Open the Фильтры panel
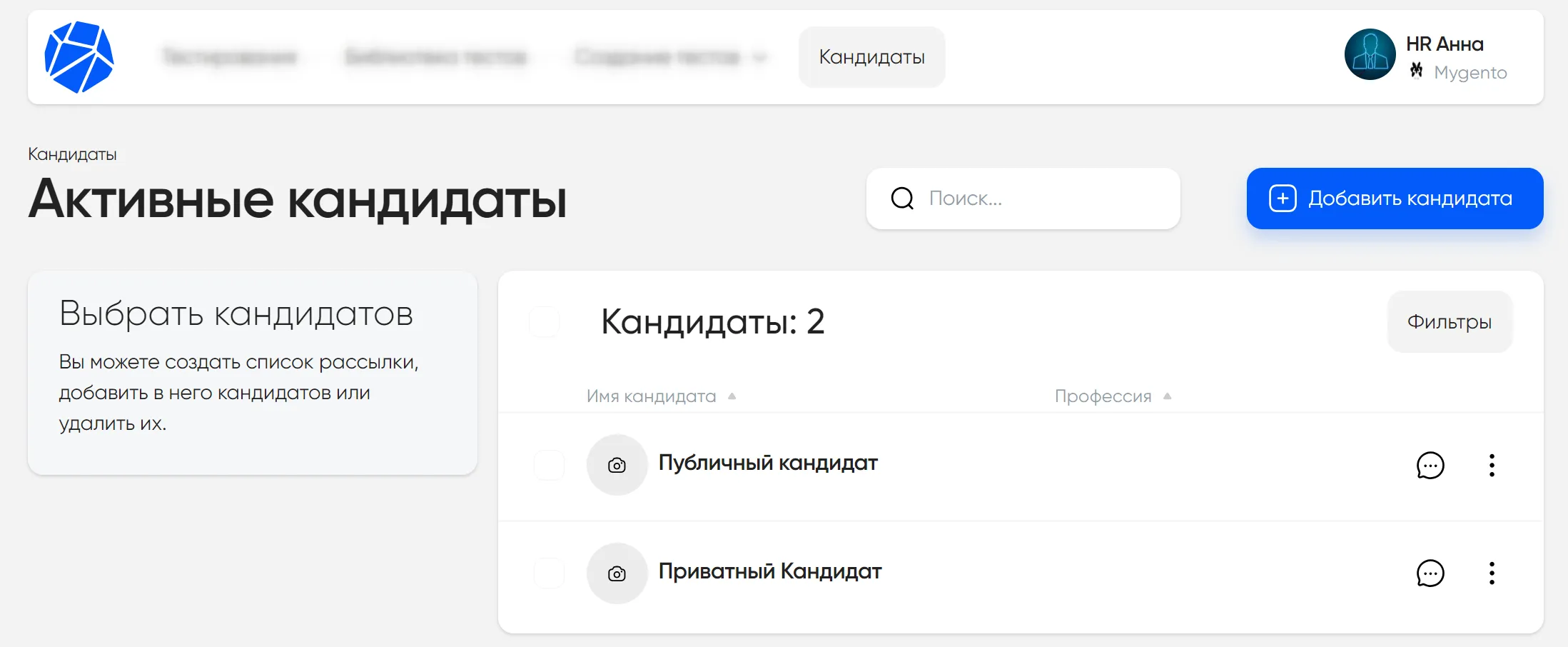This screenshot has height=647, width=1568. tap(1450, 322)
